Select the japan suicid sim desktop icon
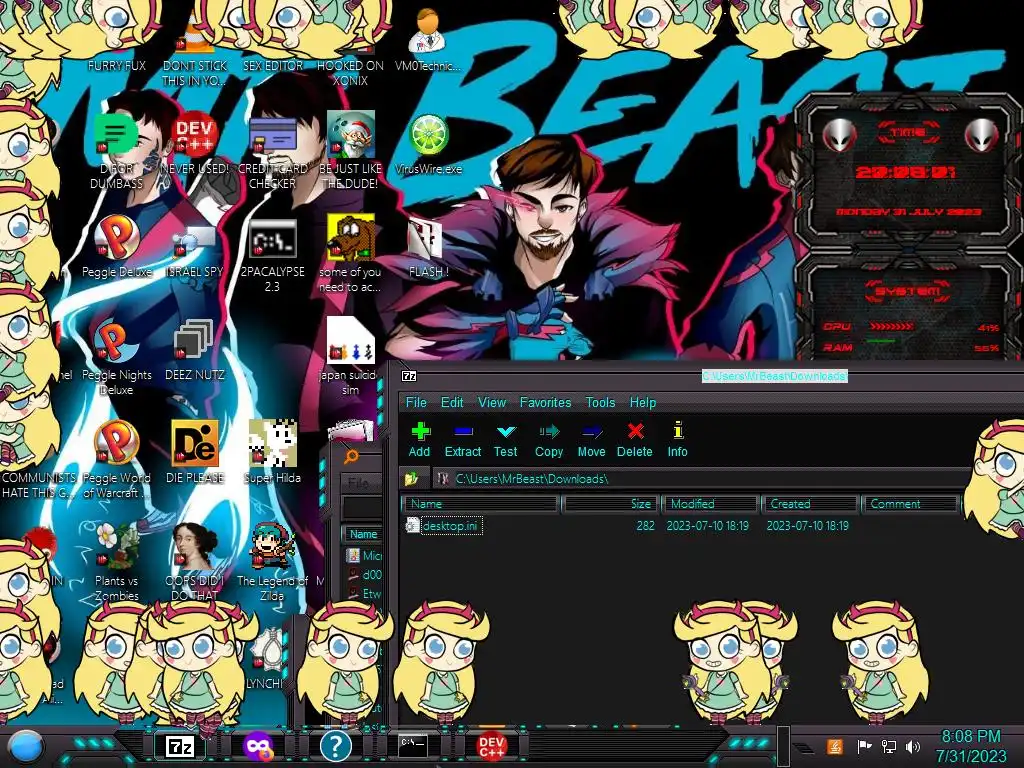This screenshot has height=768, width=1024. point(351,357)
